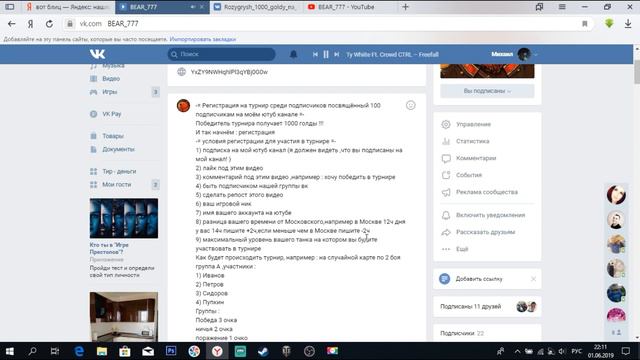Open Тир - деньги app link

(x=119, y=171)
